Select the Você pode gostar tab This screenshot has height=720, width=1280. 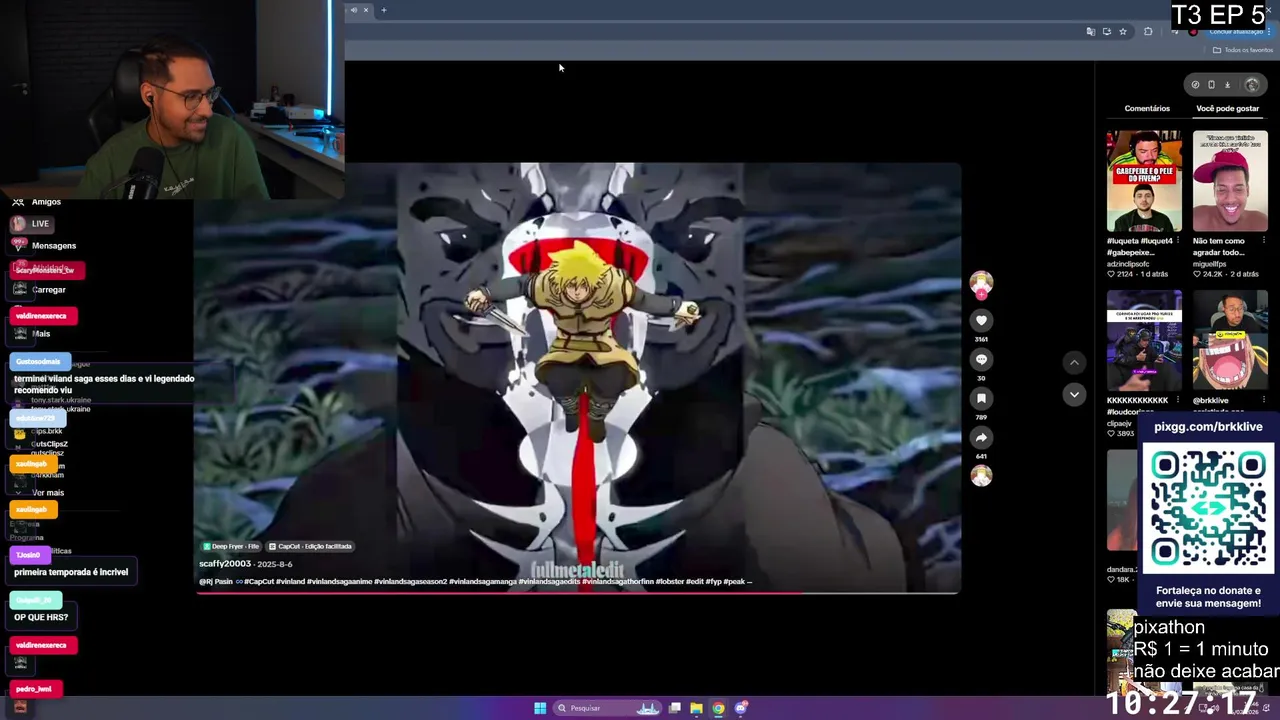coord(1227,108)
